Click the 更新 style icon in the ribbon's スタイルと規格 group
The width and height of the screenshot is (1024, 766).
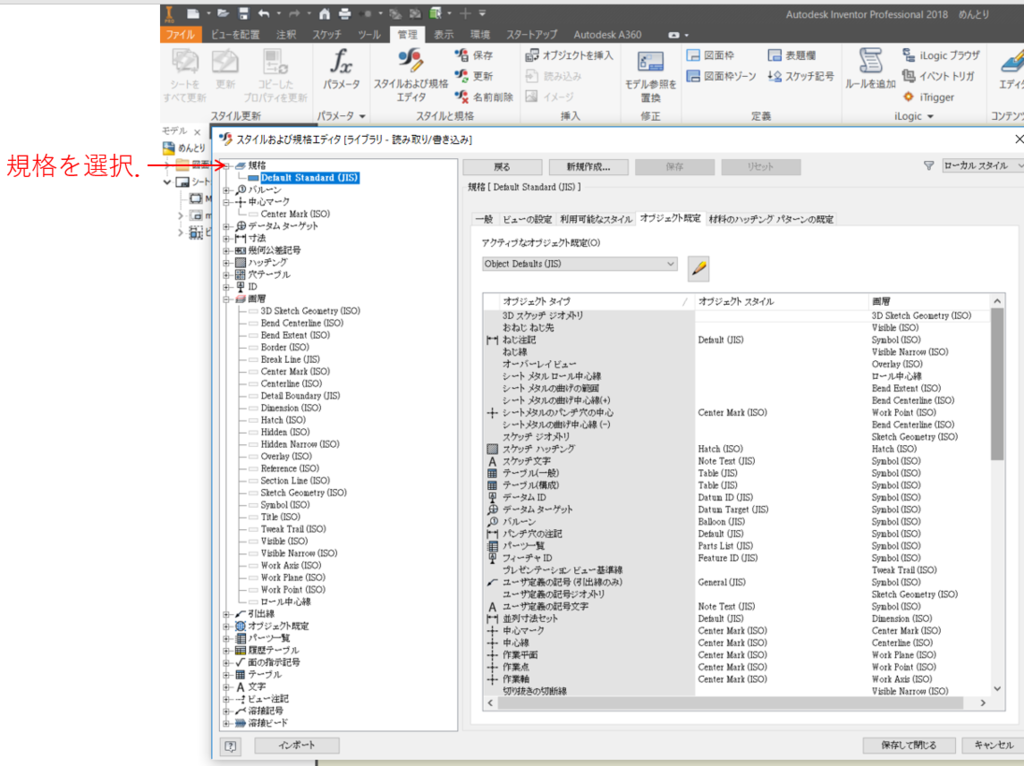474,76
